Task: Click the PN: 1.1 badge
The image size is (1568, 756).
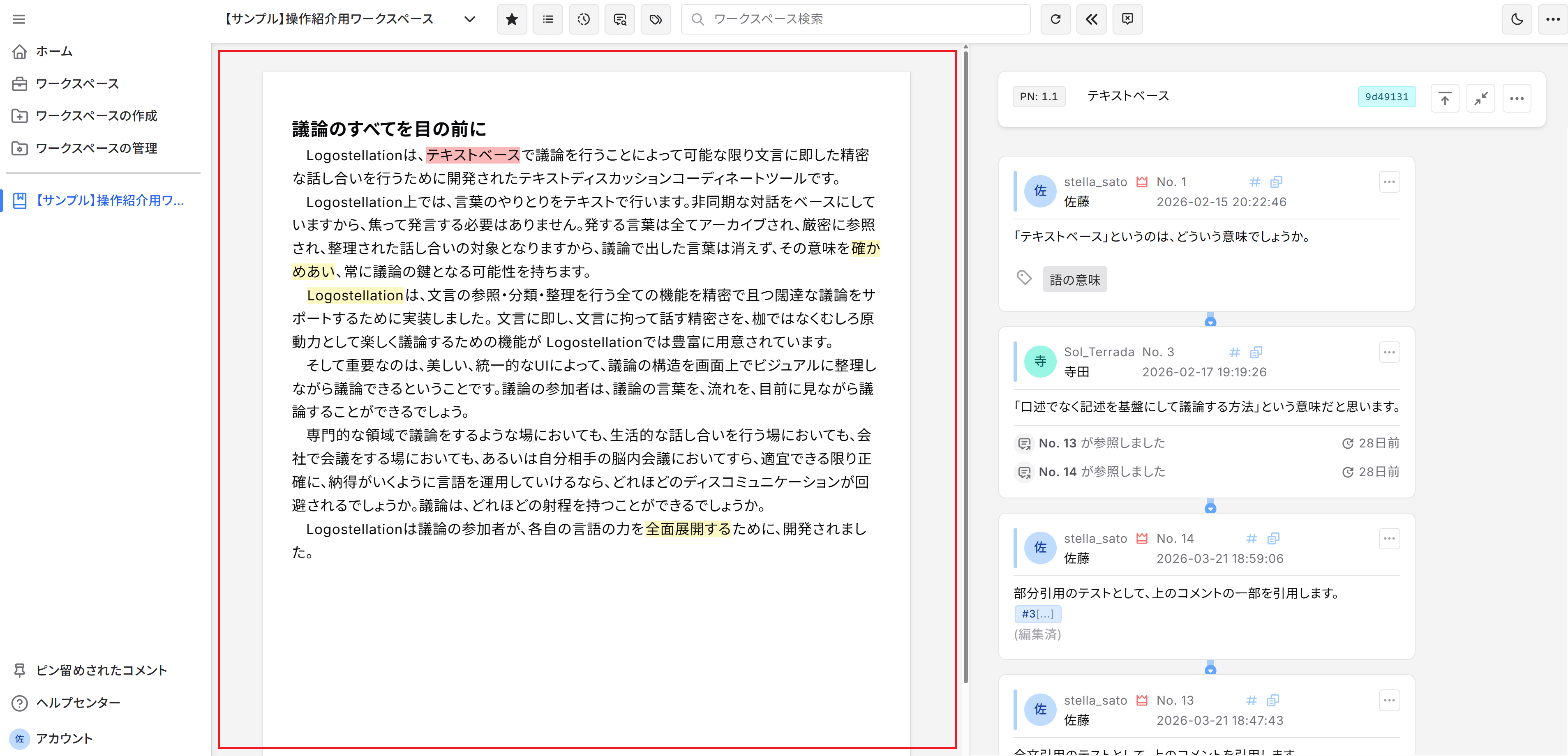Action: pyautogui.click(x=1039, y=97)
